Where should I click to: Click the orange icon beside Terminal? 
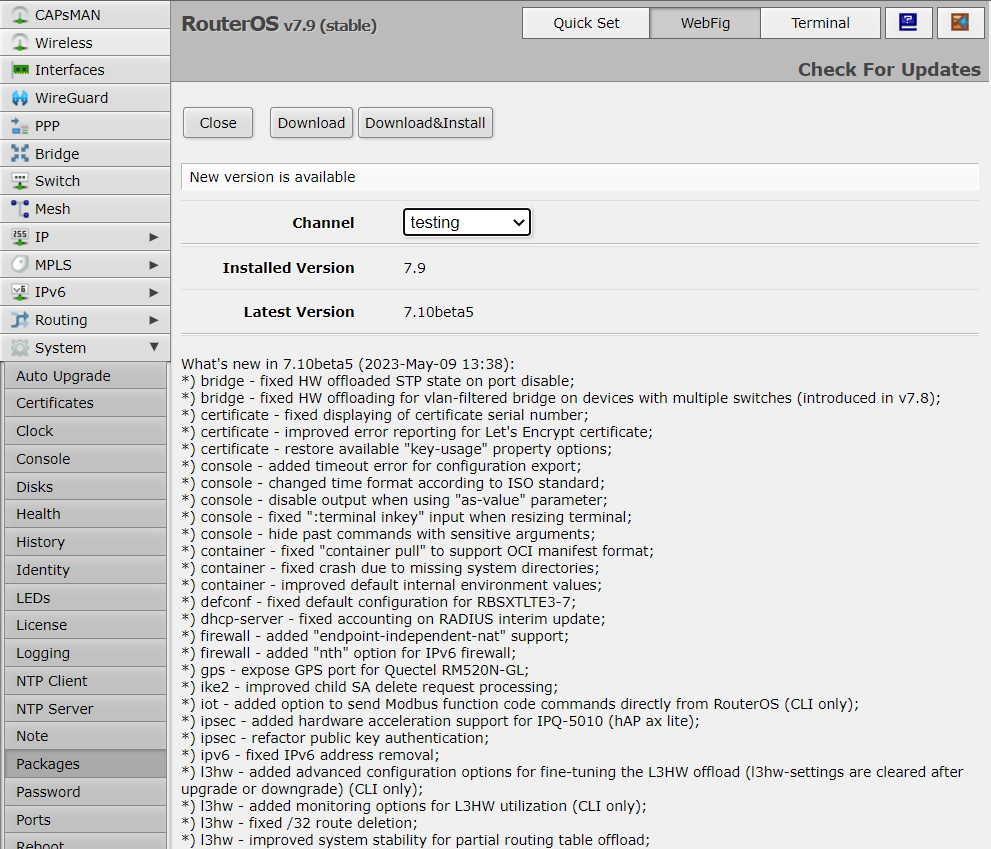[960, 23]
